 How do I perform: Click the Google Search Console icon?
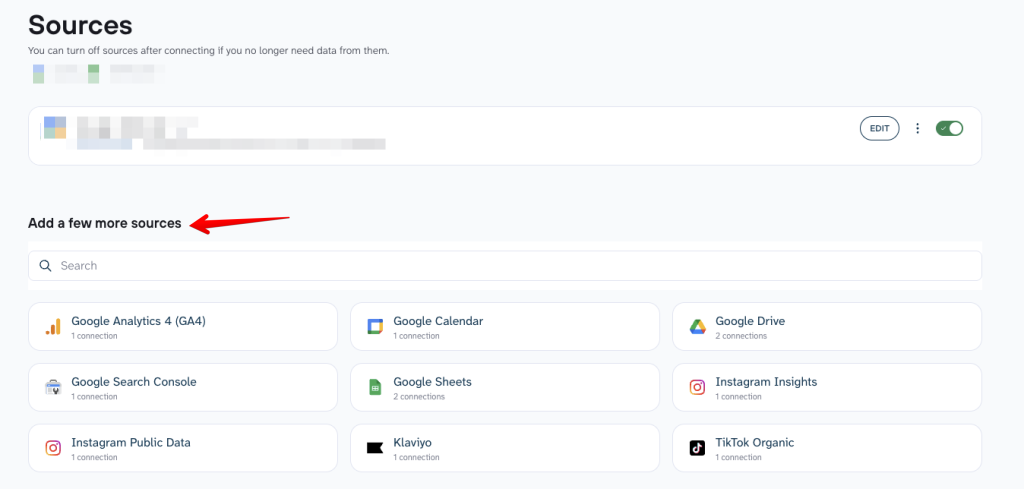(x=53, y=387)
